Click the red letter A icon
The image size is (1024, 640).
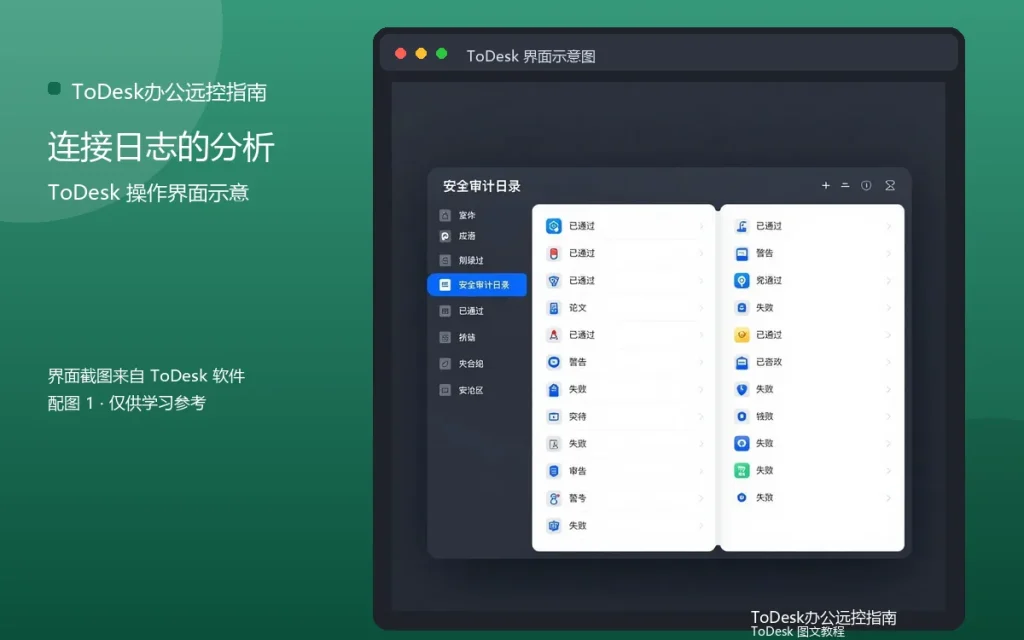554,335
